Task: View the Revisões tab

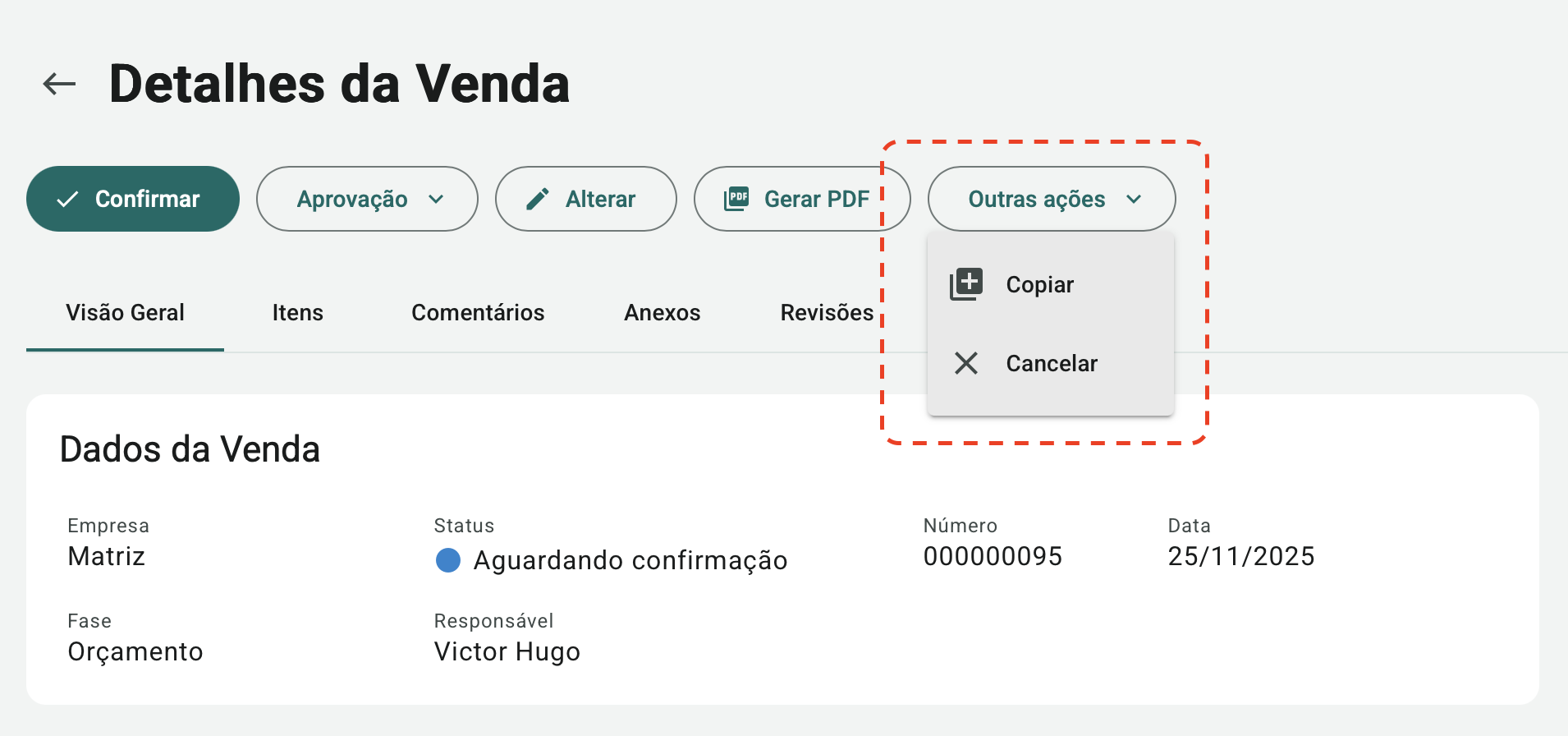Action: click(x=827, y=312)
